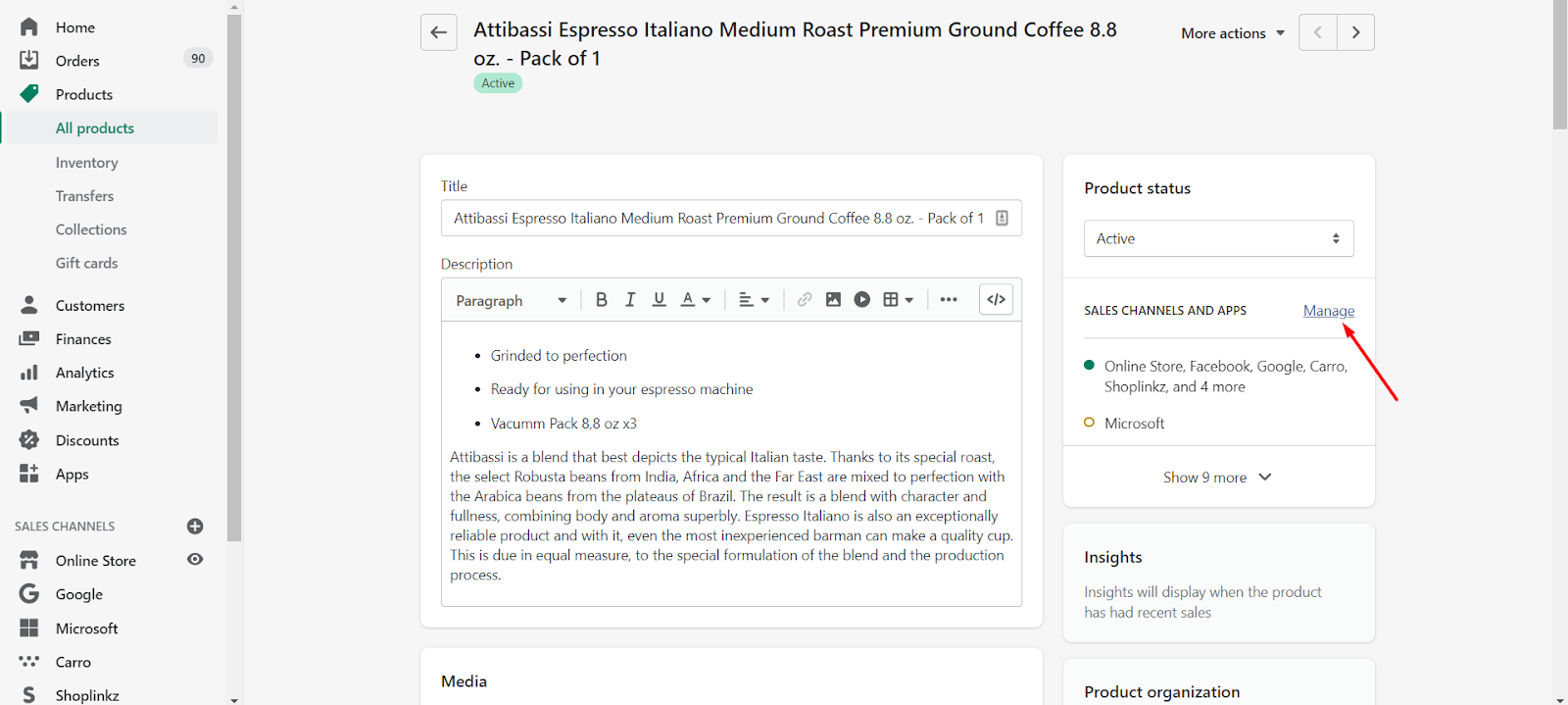Click in the product Title field
1568x705 pixels.
[731, 218]
